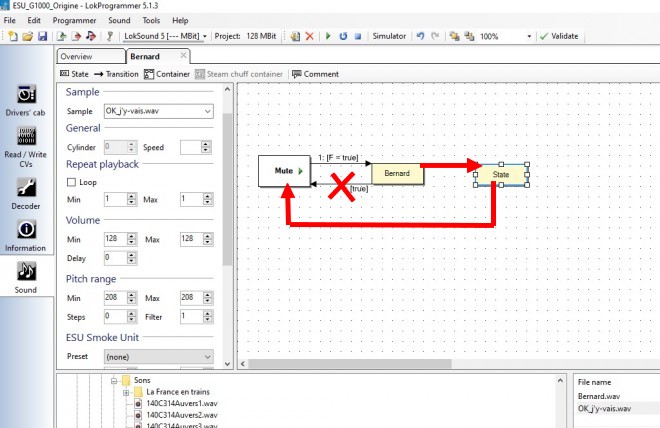Open the Help menu
This screenshot has height=428, width=660.
pyautogui.click(x=180, y=21)
